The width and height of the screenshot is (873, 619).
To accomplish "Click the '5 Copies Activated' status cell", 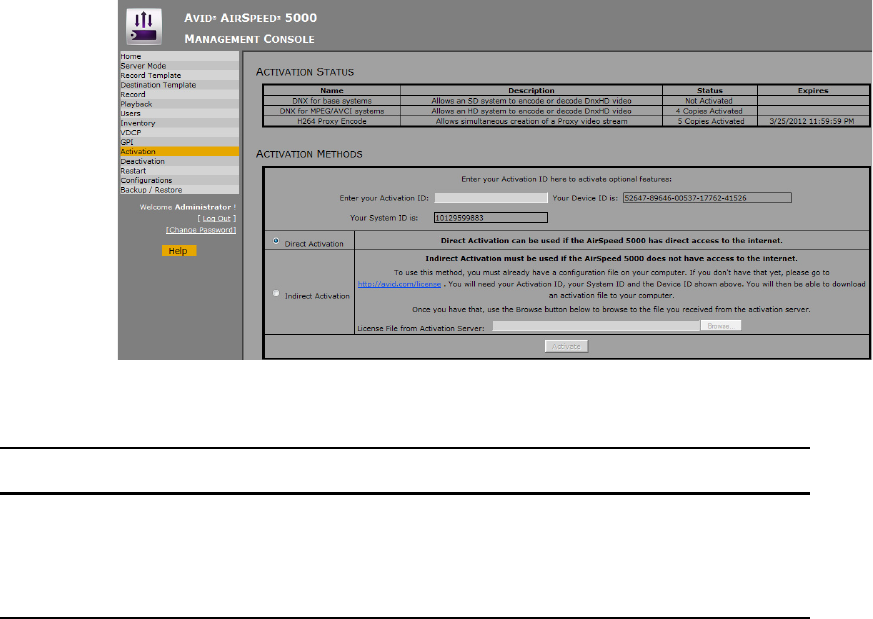I will pos(709,121).
